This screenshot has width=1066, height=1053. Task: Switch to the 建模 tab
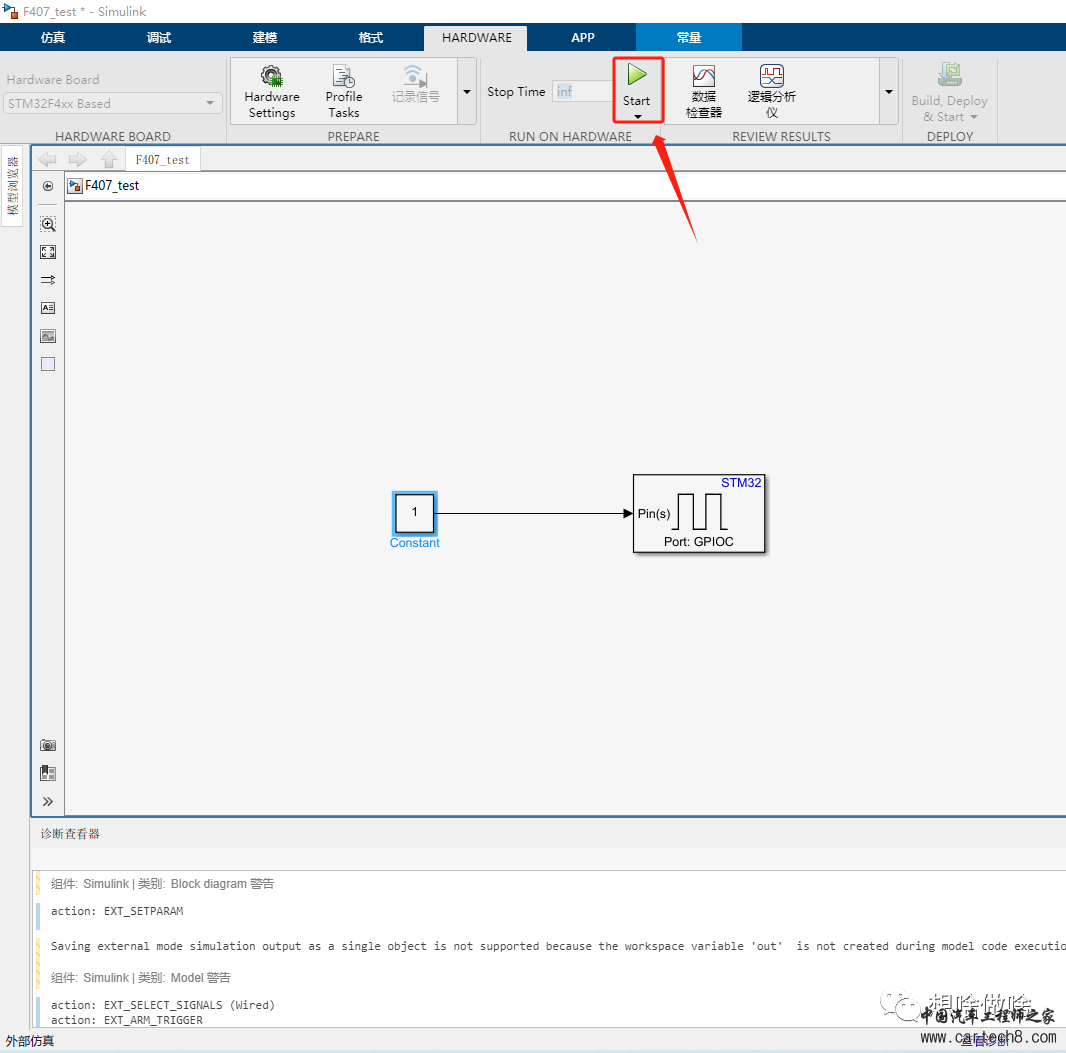click(x=265, y=37)
